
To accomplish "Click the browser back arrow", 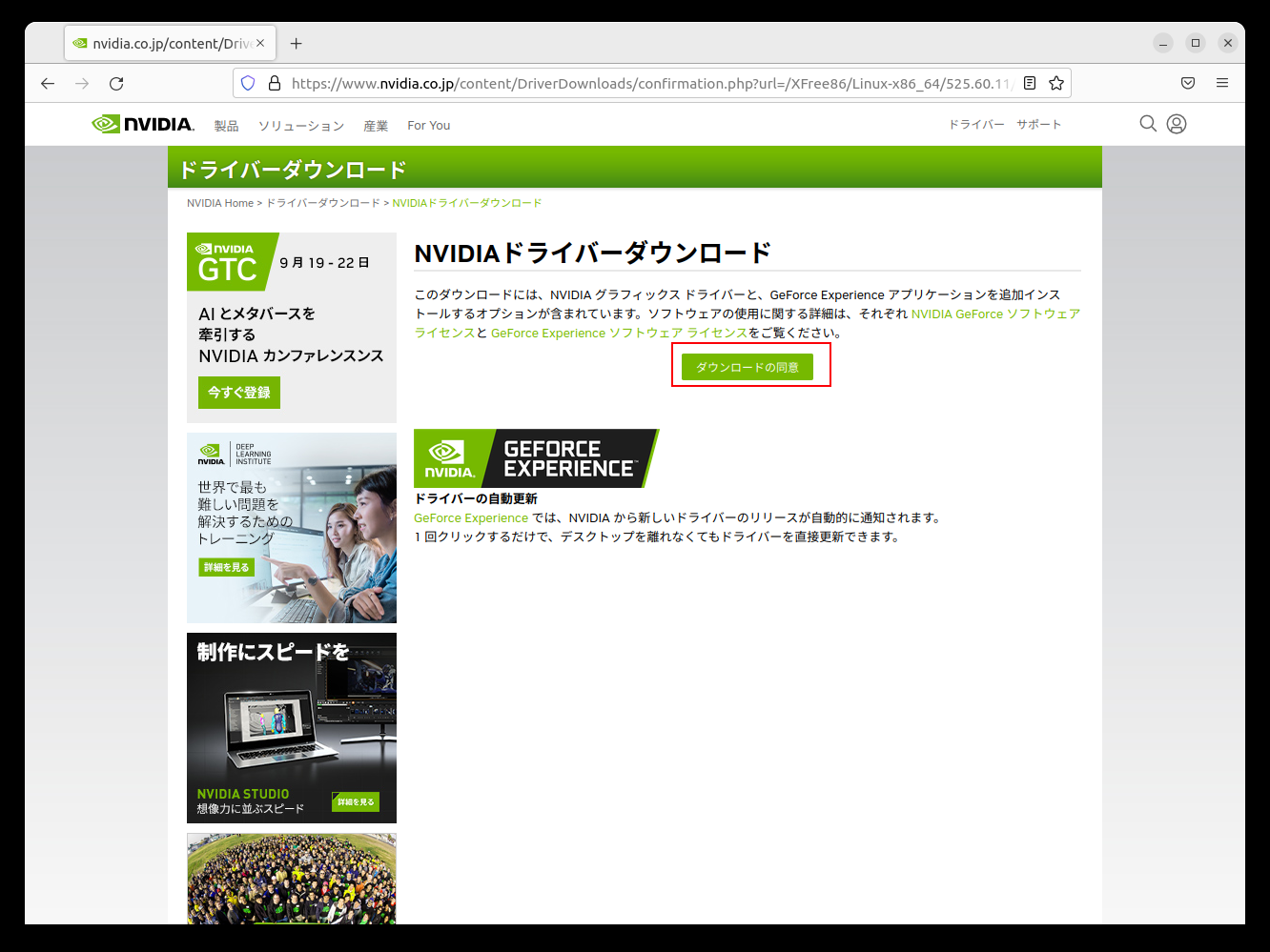I will (x=48, y=83).
